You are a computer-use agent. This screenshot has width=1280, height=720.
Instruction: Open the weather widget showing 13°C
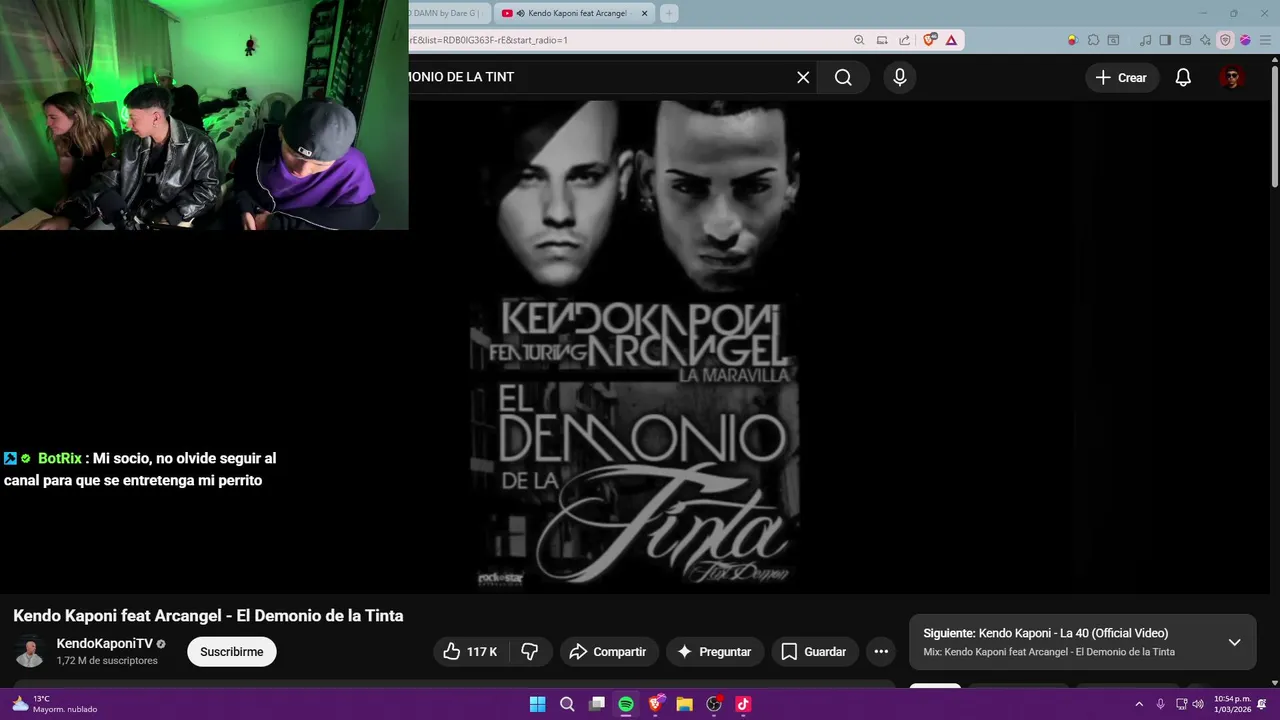(x=55, y=704)
